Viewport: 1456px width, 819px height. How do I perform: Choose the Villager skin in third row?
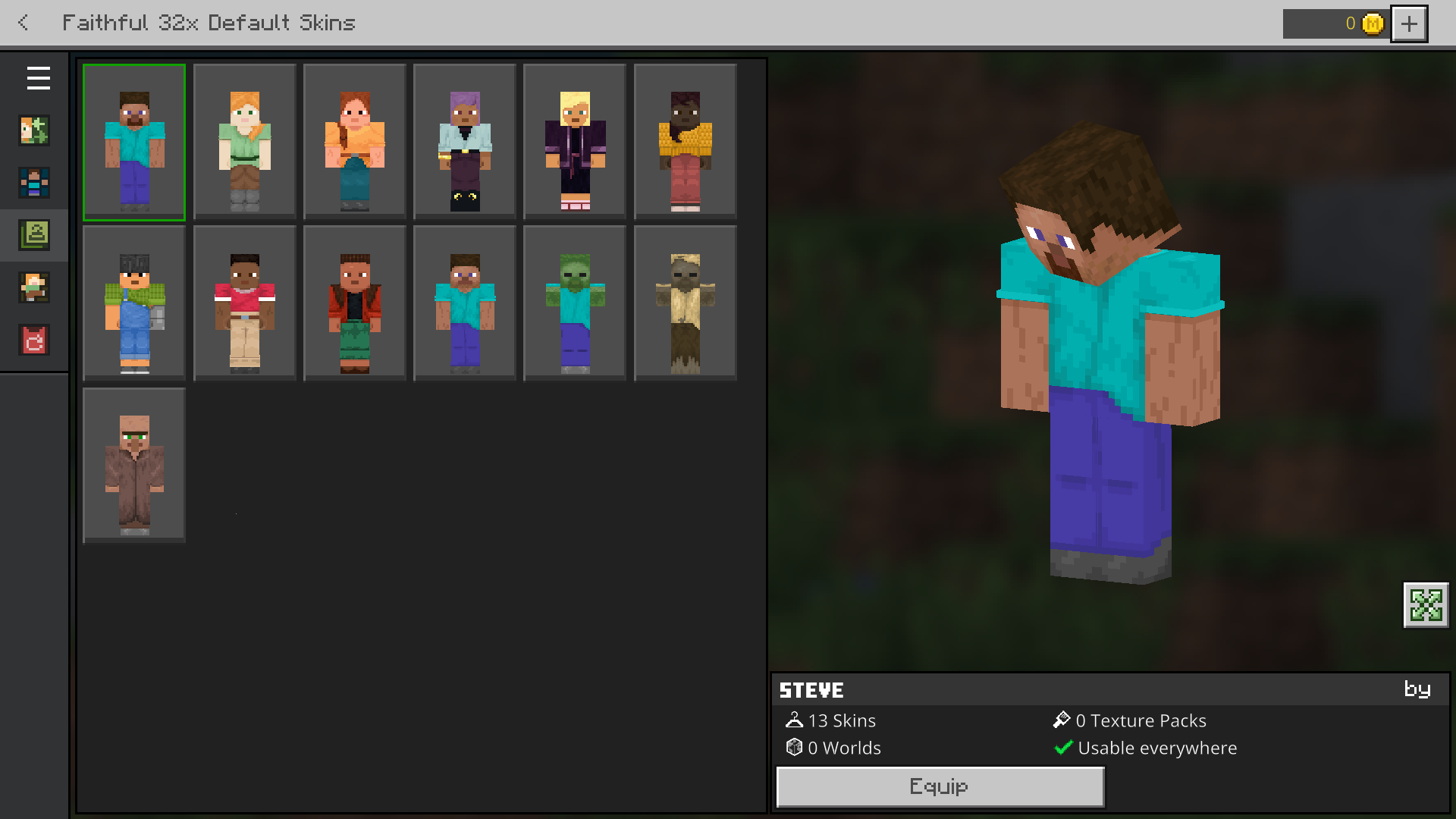[x=134, y=465]
